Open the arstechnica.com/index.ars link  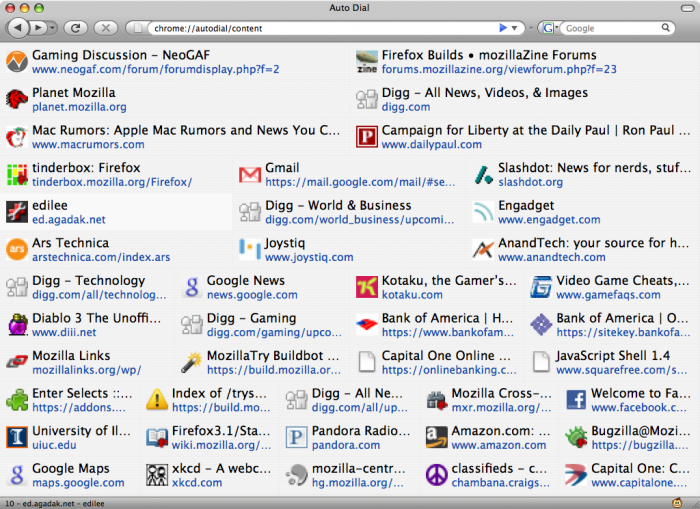point(101,257)
